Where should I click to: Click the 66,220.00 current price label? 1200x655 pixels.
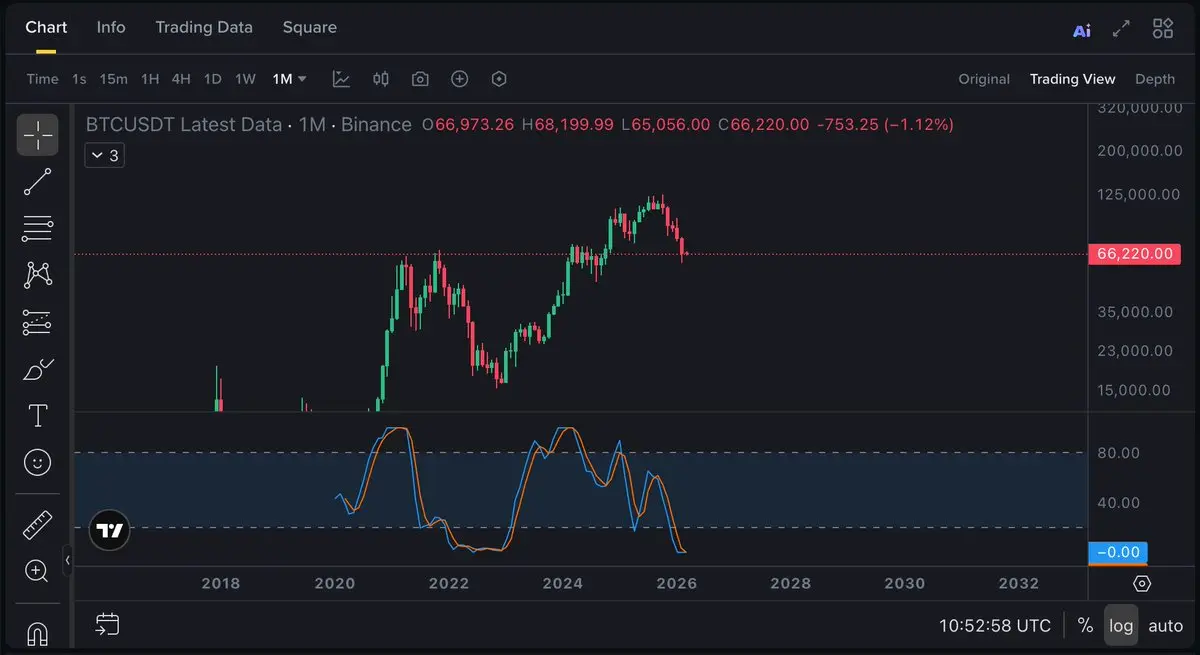1134,254
